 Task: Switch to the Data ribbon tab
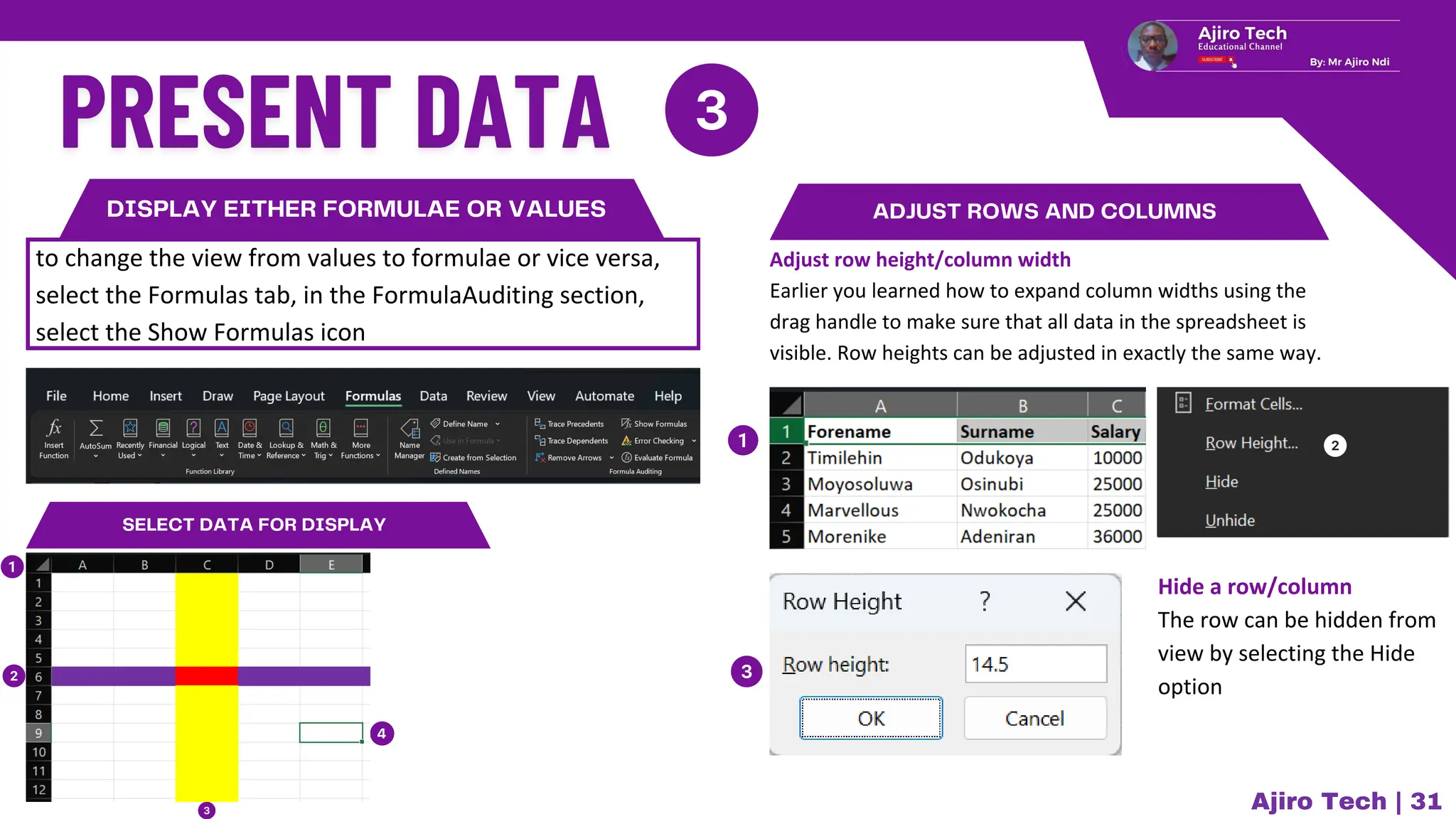pyautogui.click(x=433, y=396)
